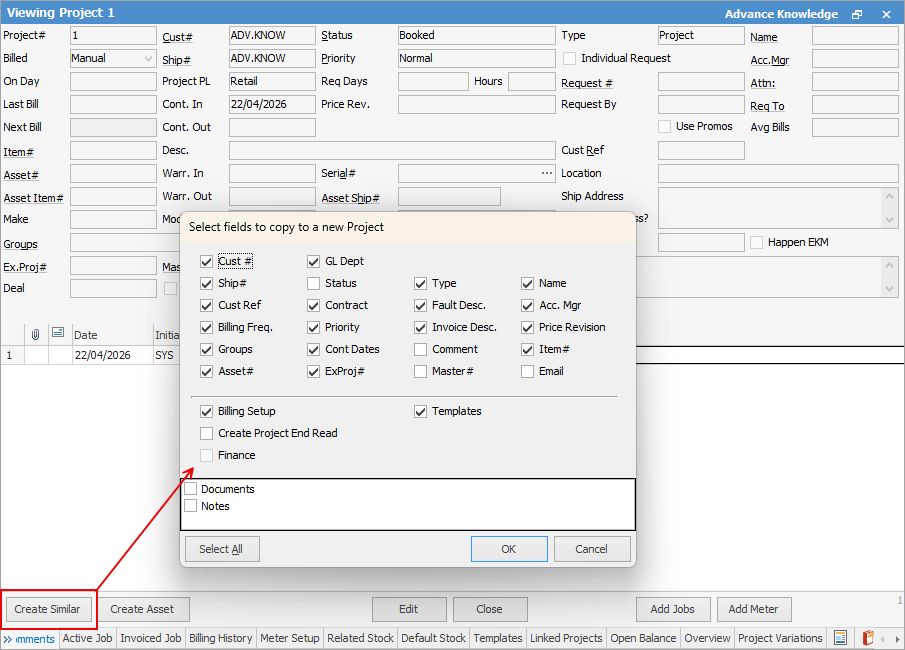The image size is (905, 650).
Task: Open the paperclip attachments column header
Action: click(x=36, y=334)
